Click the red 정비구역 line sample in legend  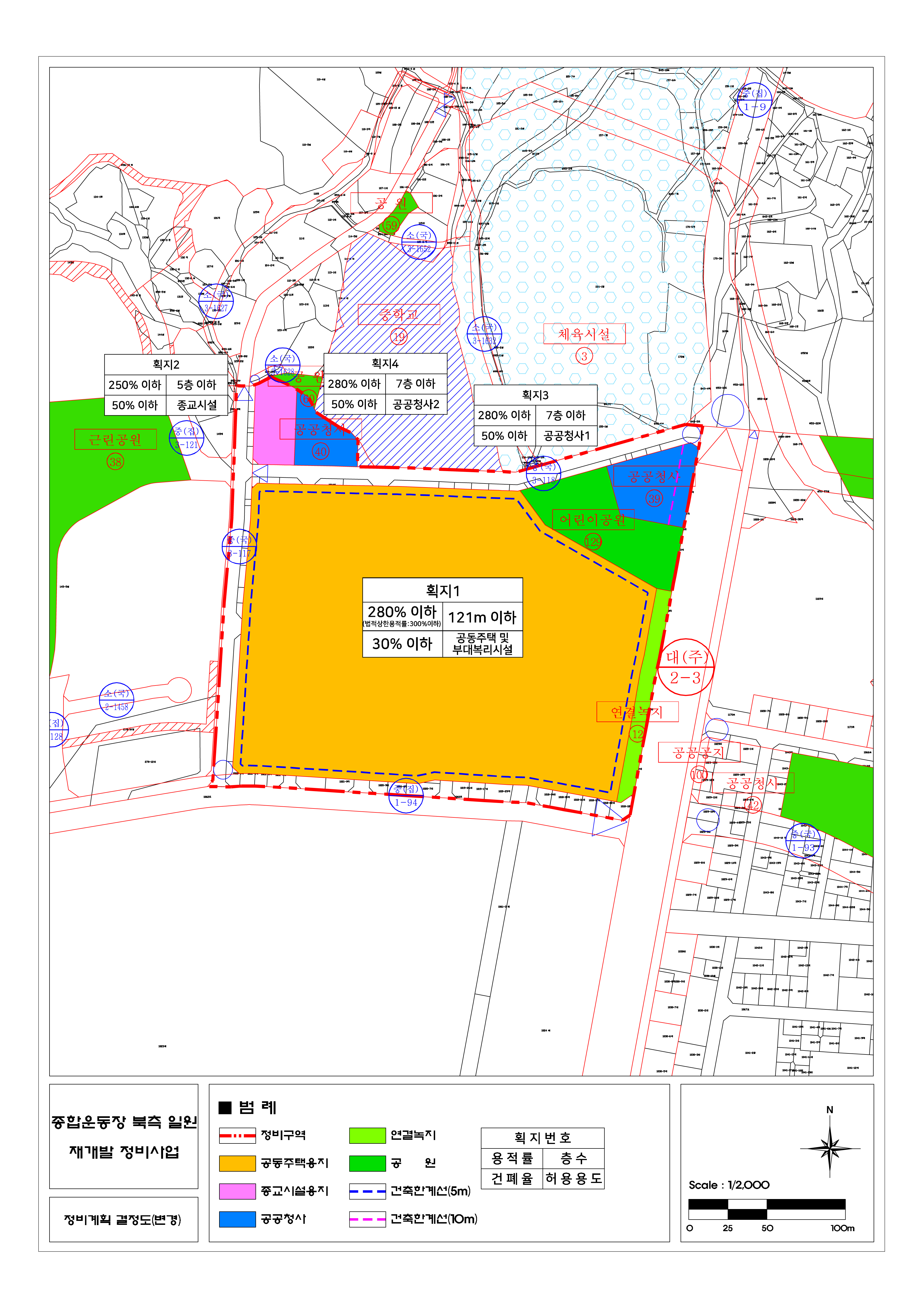(237, 1136)
